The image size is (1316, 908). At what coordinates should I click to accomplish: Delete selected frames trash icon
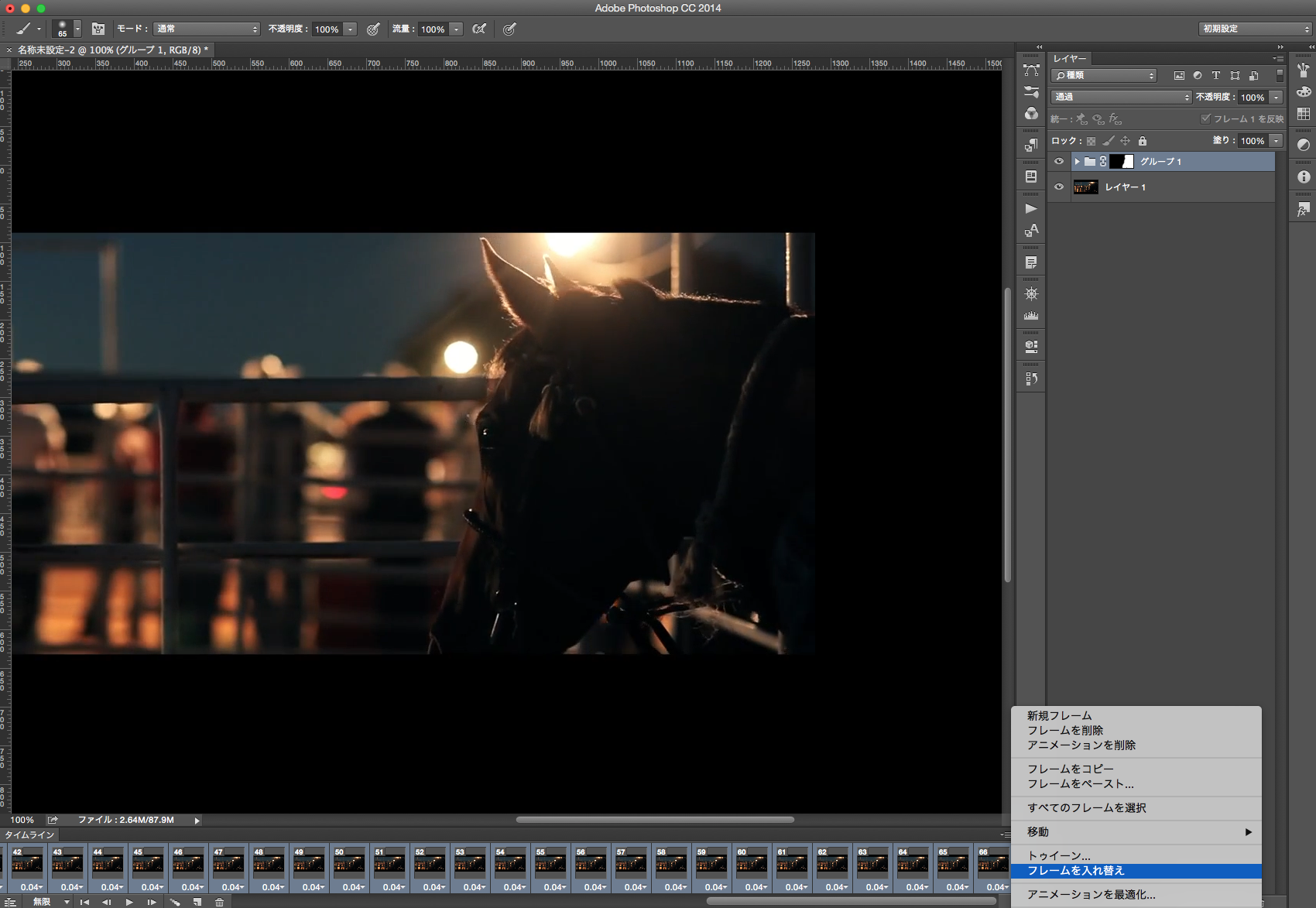point(220,902)
